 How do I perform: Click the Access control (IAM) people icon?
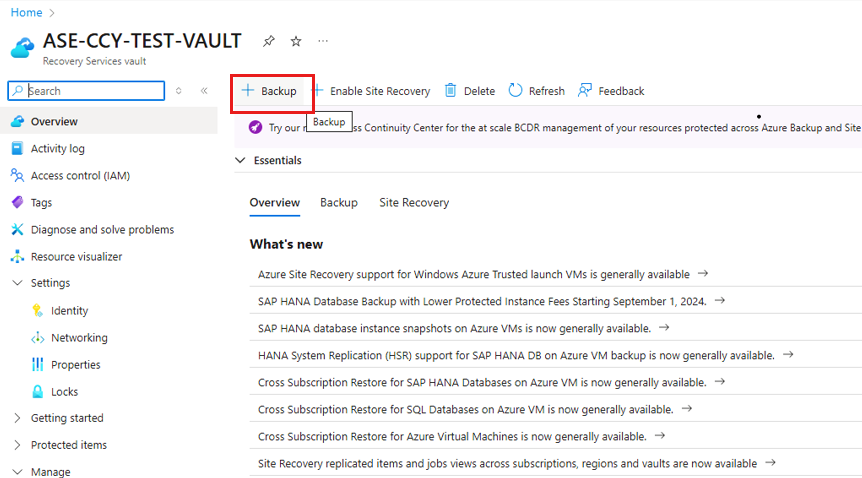point(18,175)
